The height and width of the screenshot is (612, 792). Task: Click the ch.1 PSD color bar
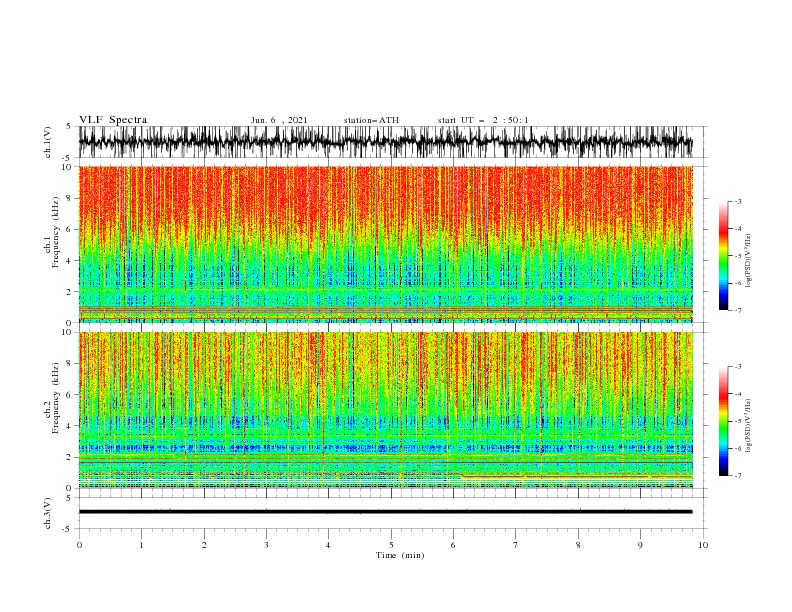(x=723, y=256)
